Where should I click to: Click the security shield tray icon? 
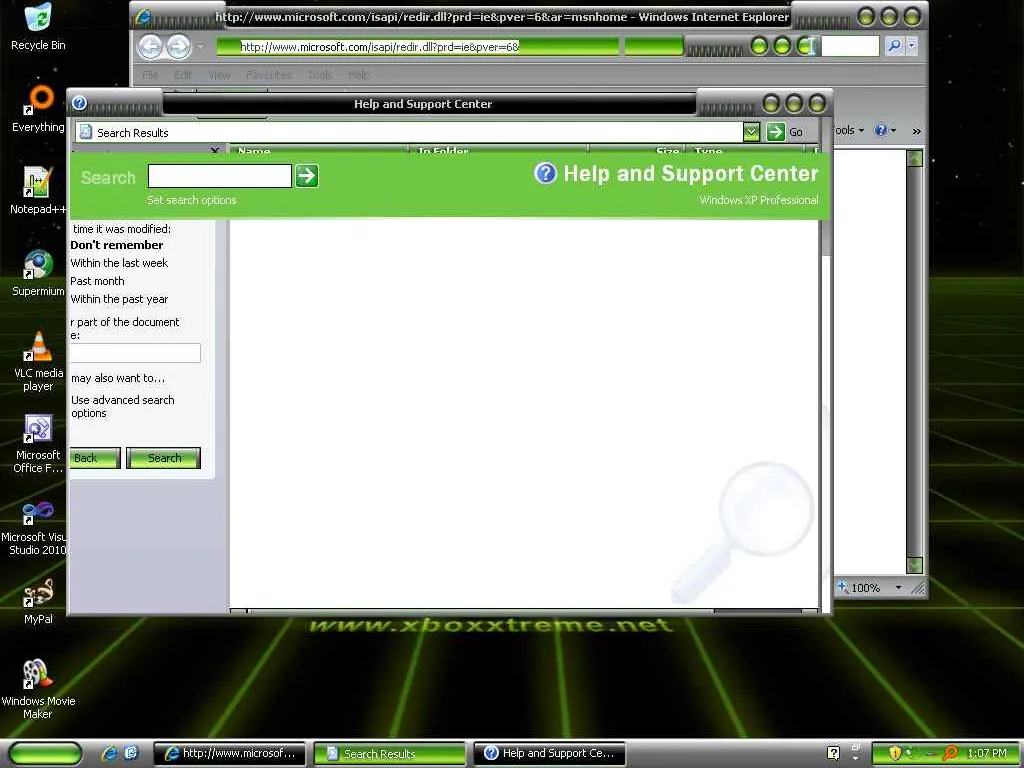895,753
